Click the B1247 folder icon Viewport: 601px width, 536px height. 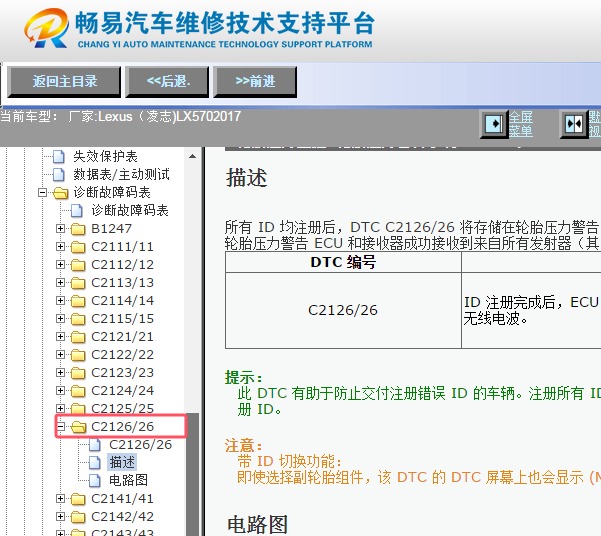78,229
